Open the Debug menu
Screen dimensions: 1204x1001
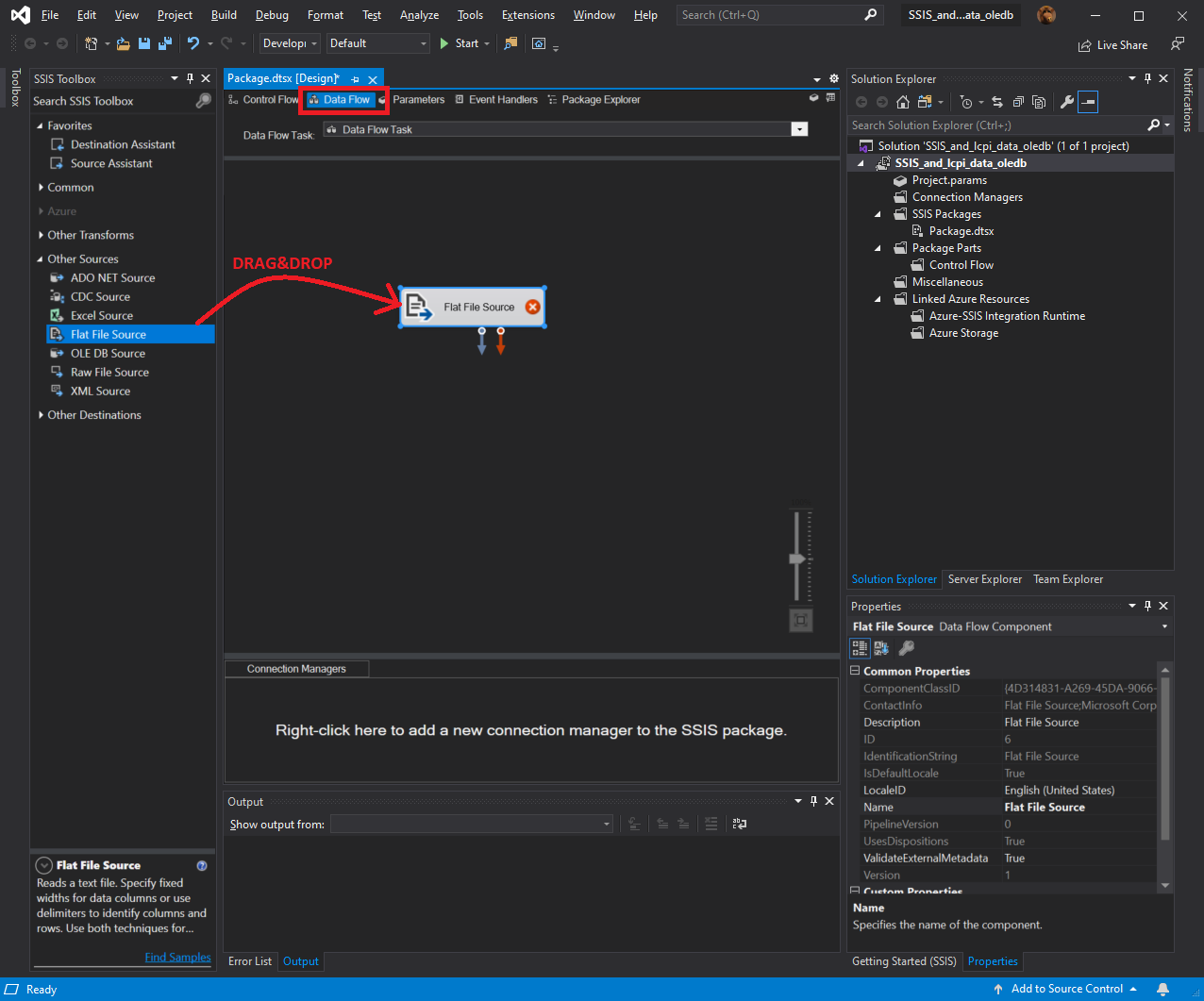tap(272, 15)
